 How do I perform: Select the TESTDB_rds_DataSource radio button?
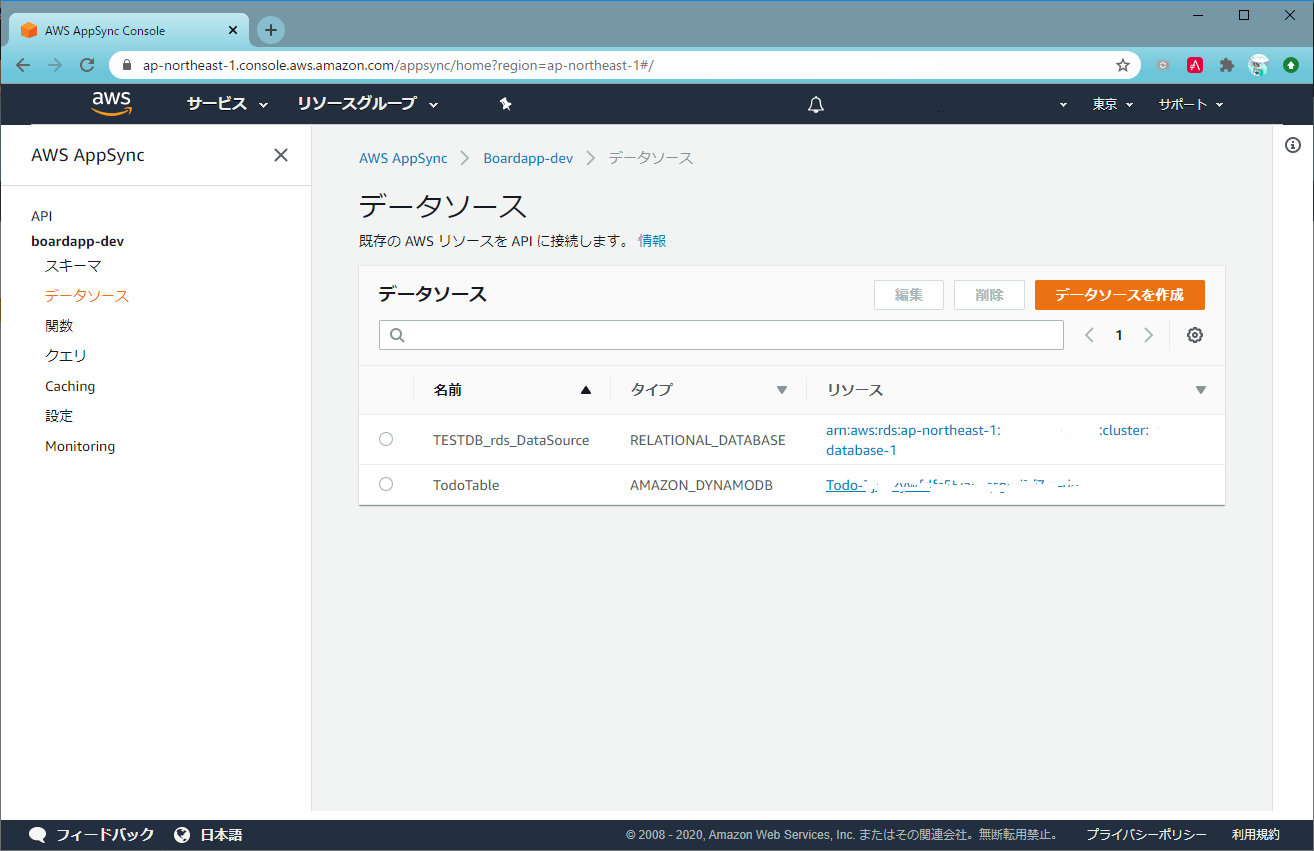tap(386, 439)
